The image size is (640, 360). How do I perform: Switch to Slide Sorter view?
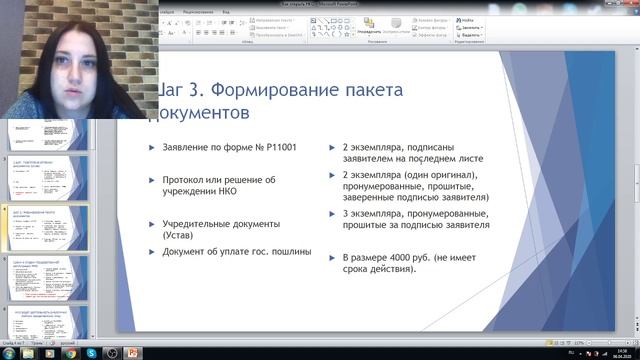556,343
